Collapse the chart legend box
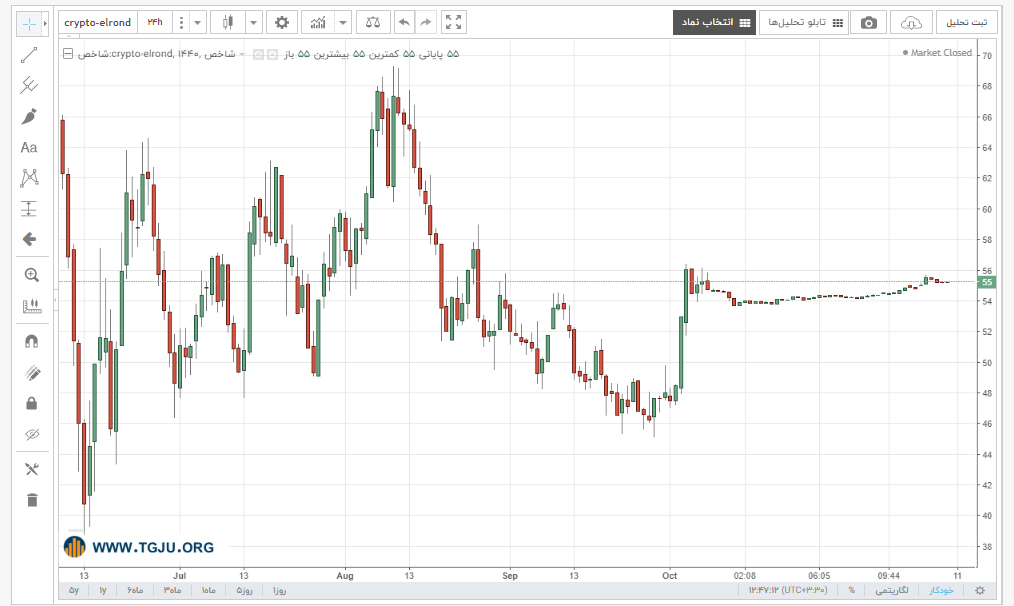 (x=68, y=54)
